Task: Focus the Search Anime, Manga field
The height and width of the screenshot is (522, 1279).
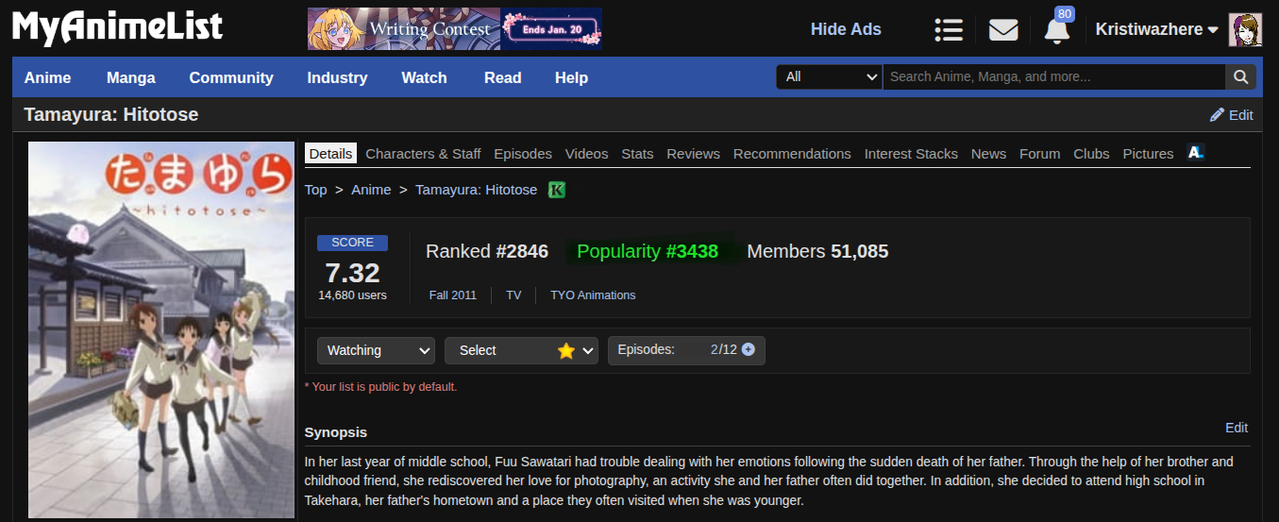Action: point(1054,77)
